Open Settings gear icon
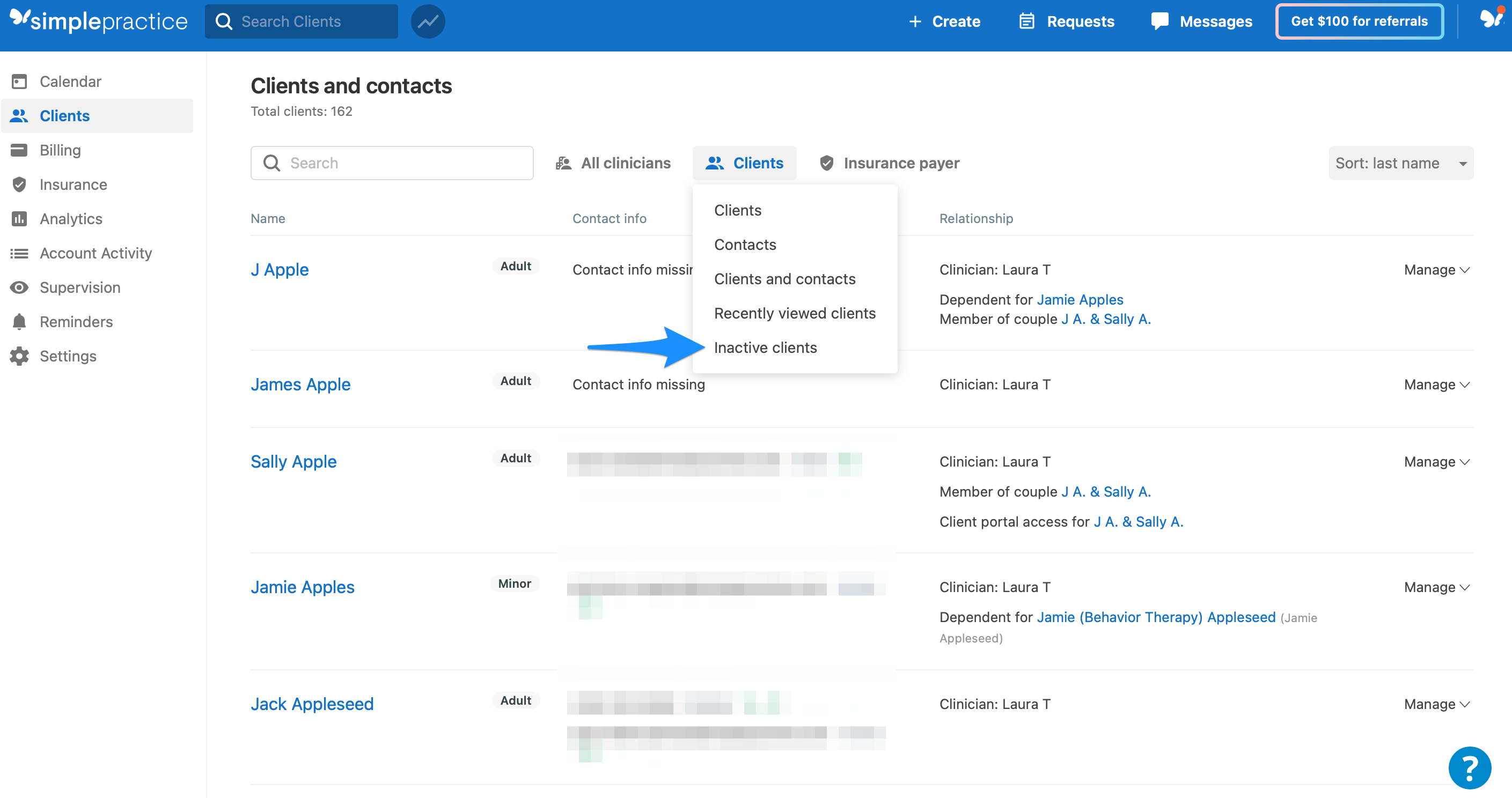This screenshot has height=798, width=1512. point(19,356)
